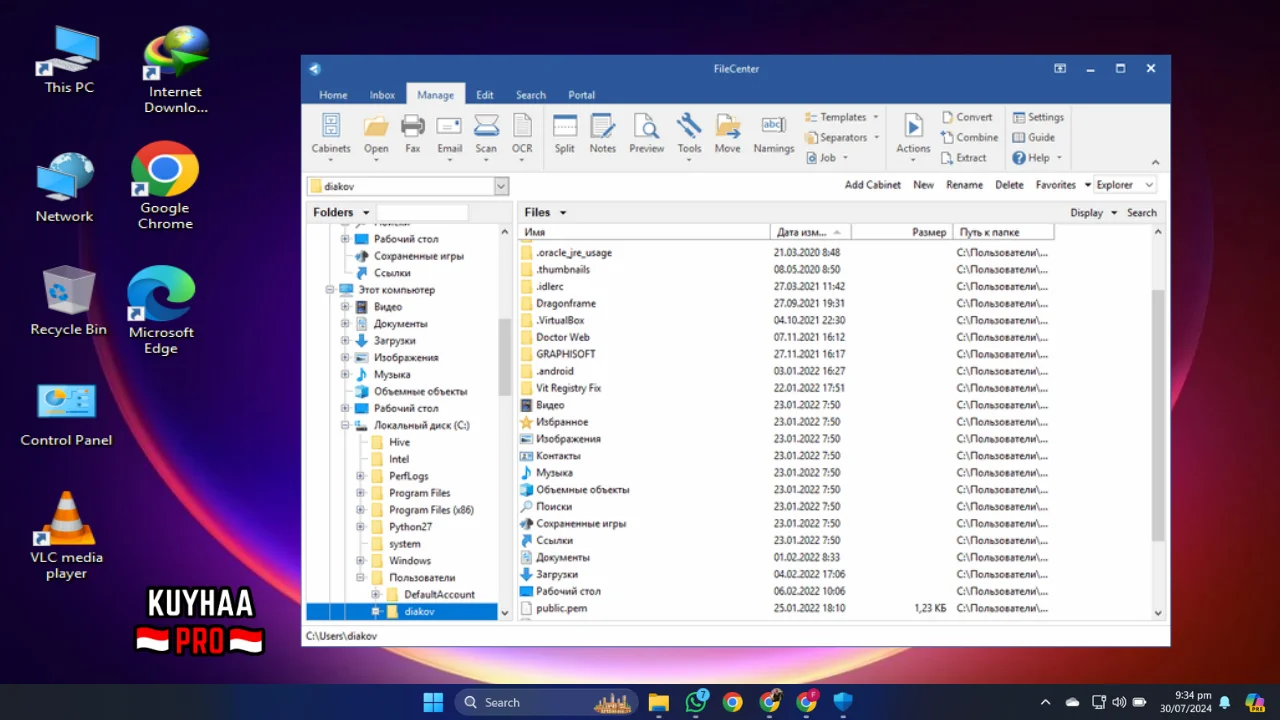Select the public.pem file
1280x720 pixels.
point(561,608)
